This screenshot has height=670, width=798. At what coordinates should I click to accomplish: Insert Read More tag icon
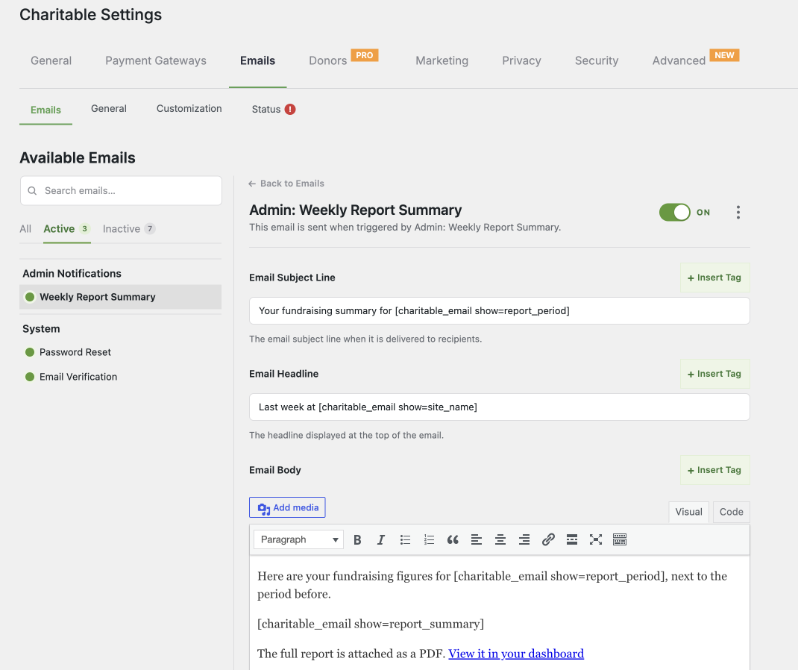(x=572, y=540)
